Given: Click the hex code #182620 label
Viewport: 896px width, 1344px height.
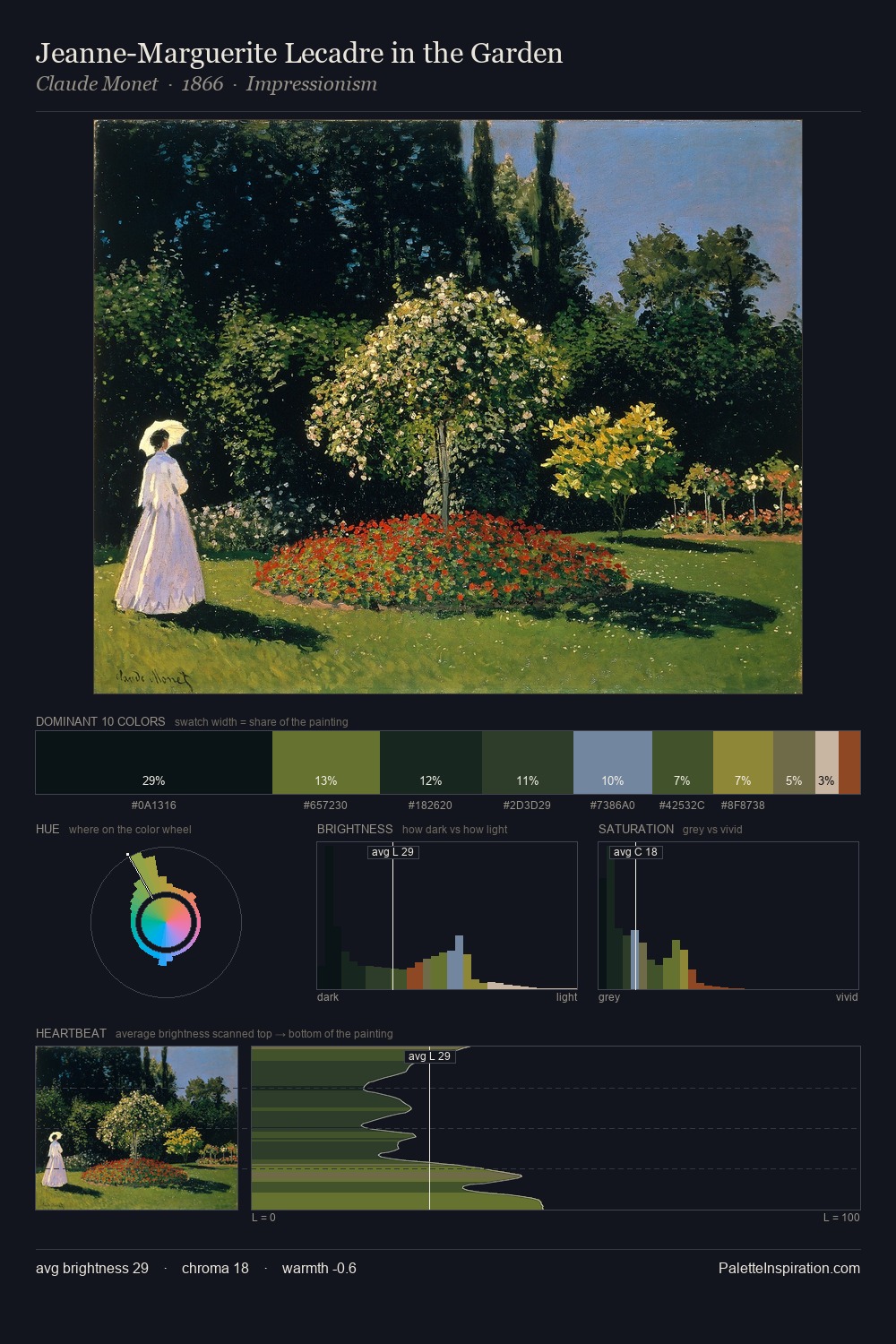Looking at the screenshot, I should pos(430,805).
